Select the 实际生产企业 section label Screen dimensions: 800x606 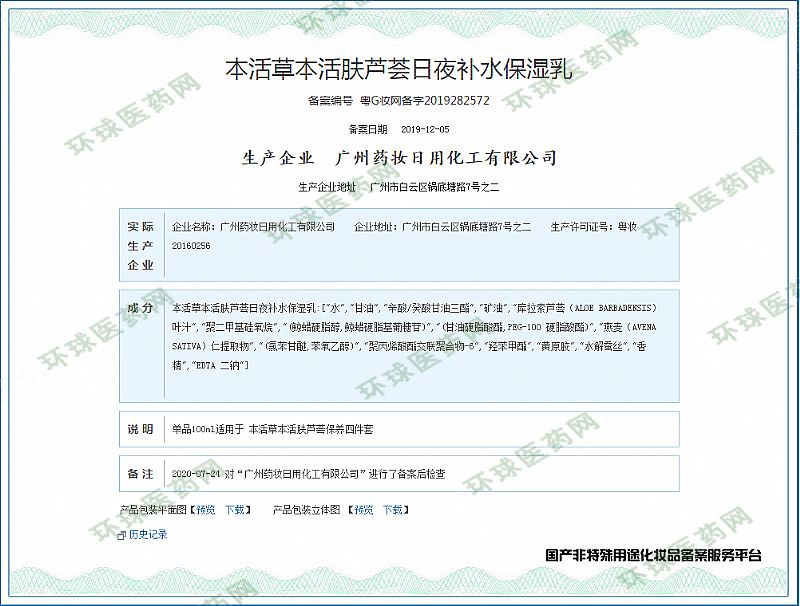[140, 245]
